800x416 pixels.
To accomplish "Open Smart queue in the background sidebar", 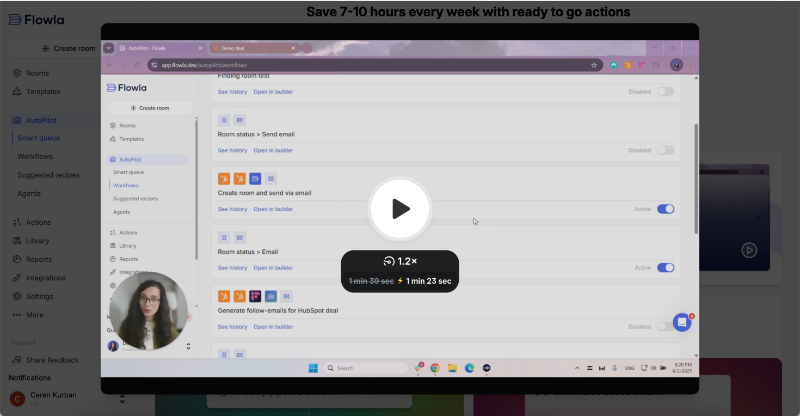I will coord(39,138).
